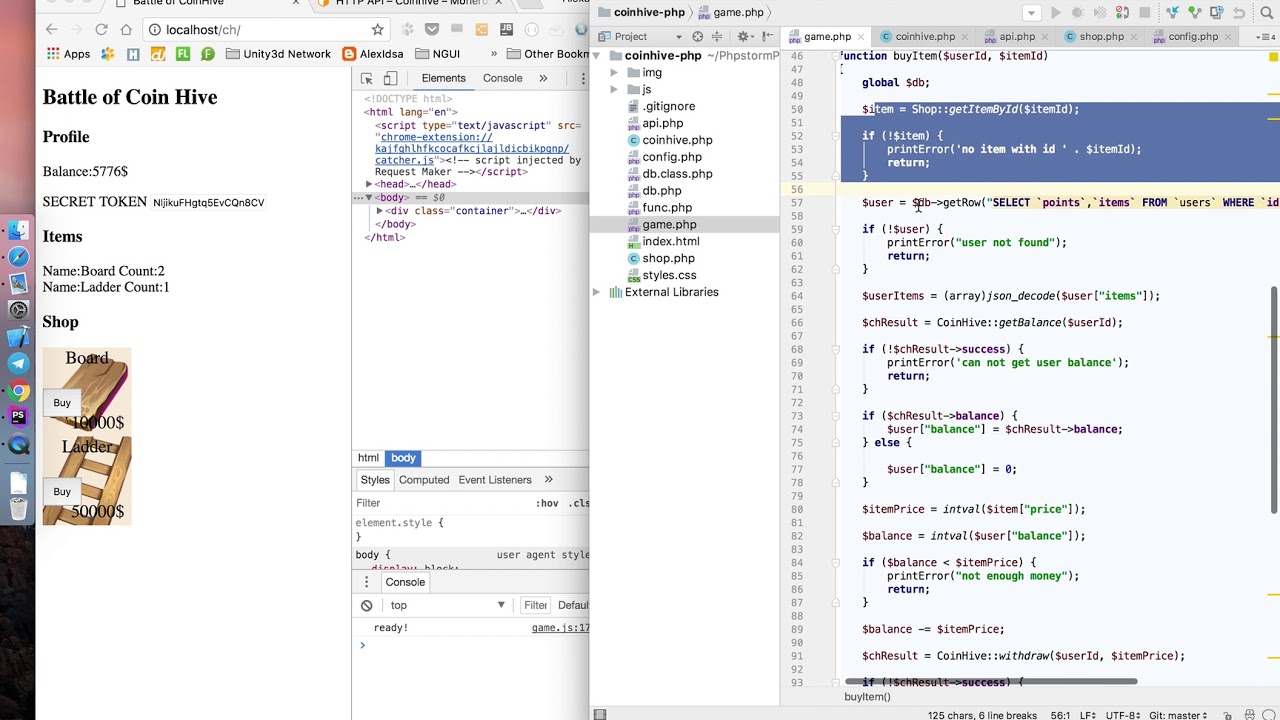Open the top context dropdown in console
The width and height of the screenshot is (1280, 720).
pos(447,605)
